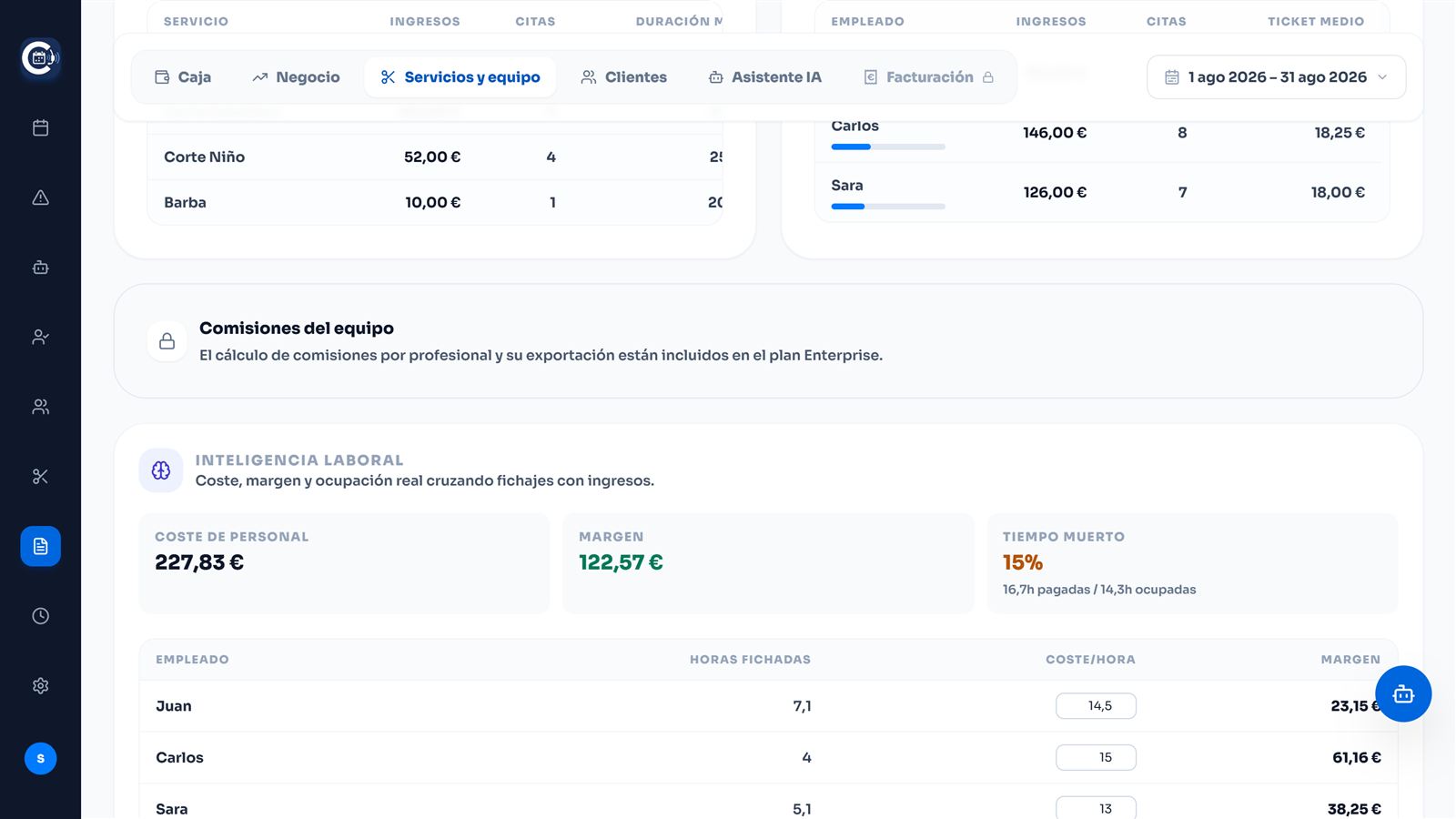The height and width of the screenshot is (819, 1456).
Task: Open the calendar icon in sidebar
Action: click(x=40, y=128)
